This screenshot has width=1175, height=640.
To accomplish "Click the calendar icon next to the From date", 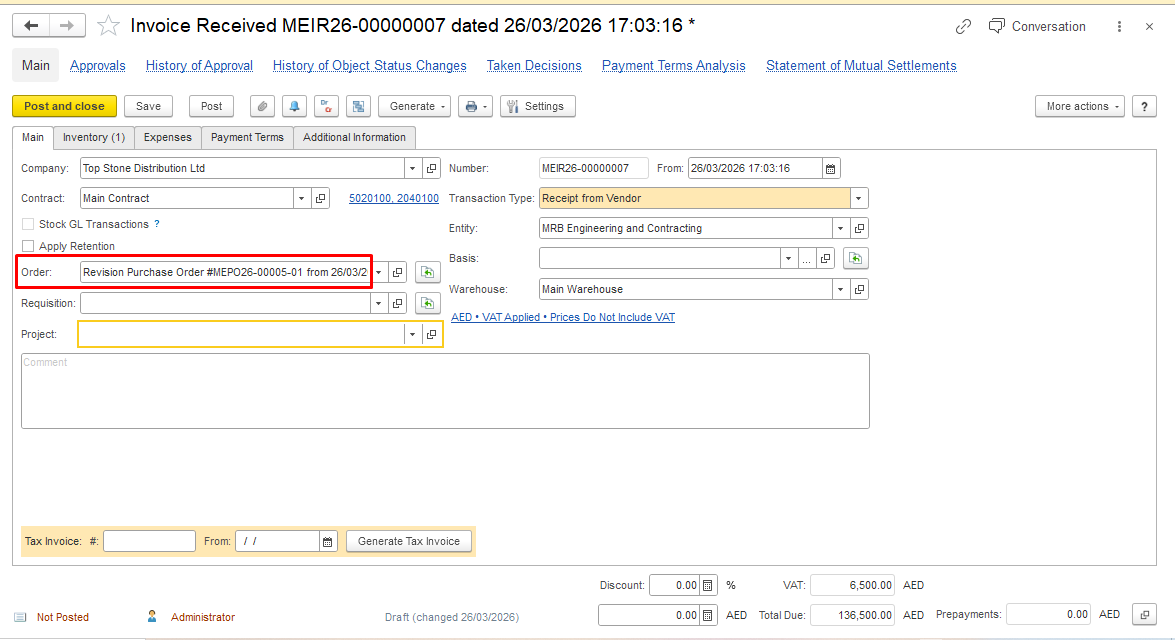I will (831, 168).
